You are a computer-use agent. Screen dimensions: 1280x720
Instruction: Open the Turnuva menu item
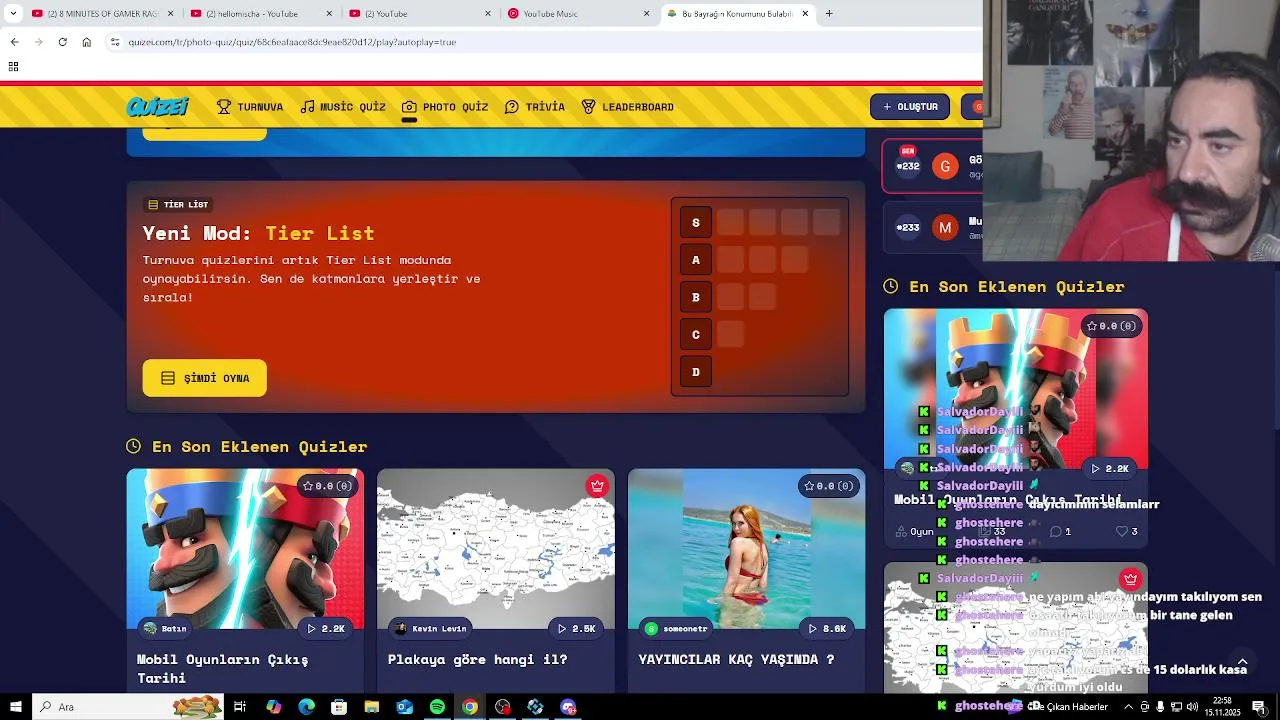tap(250, 107)
